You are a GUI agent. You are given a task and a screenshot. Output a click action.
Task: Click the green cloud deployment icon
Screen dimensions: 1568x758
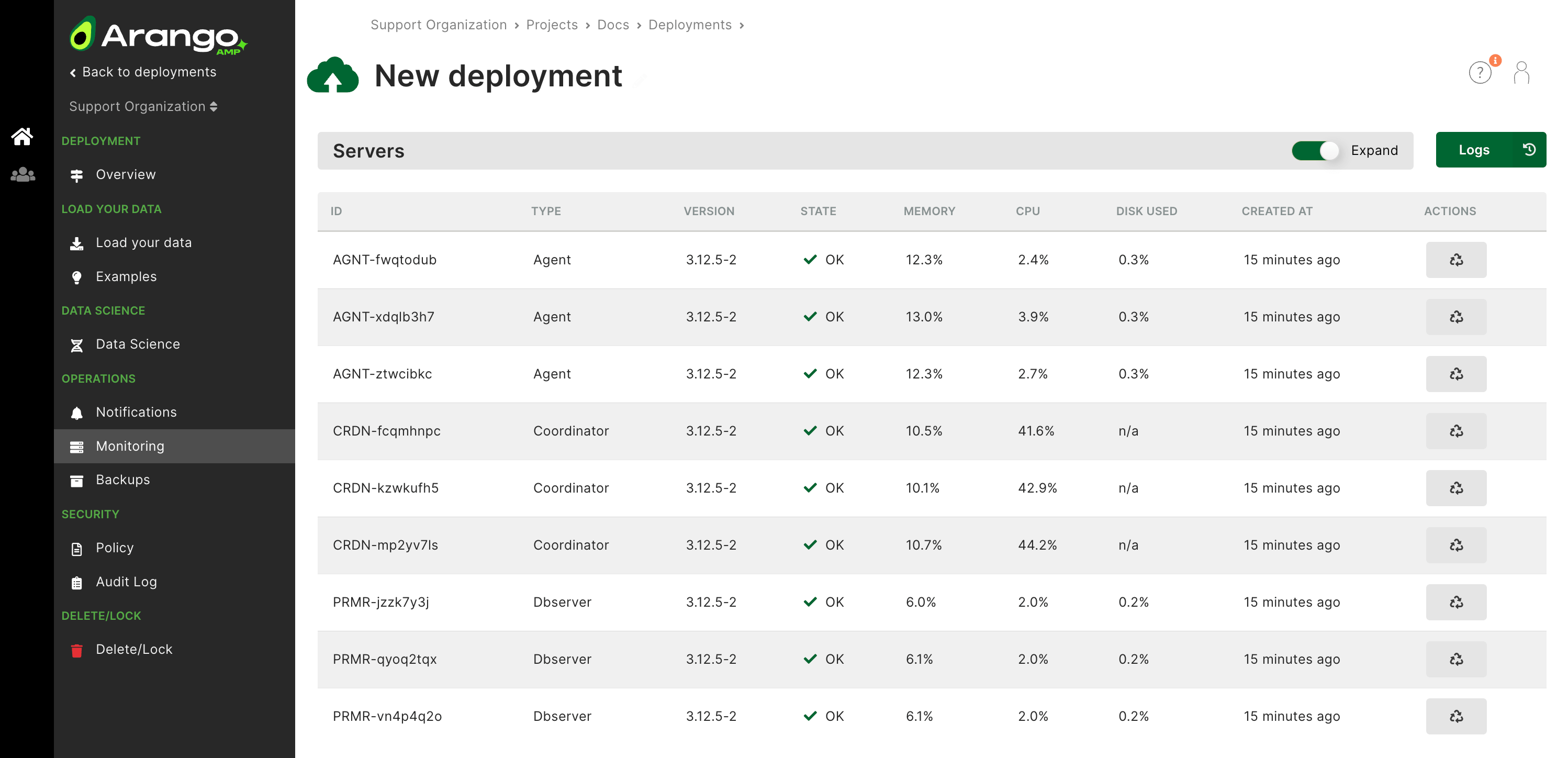click(332, 75)
